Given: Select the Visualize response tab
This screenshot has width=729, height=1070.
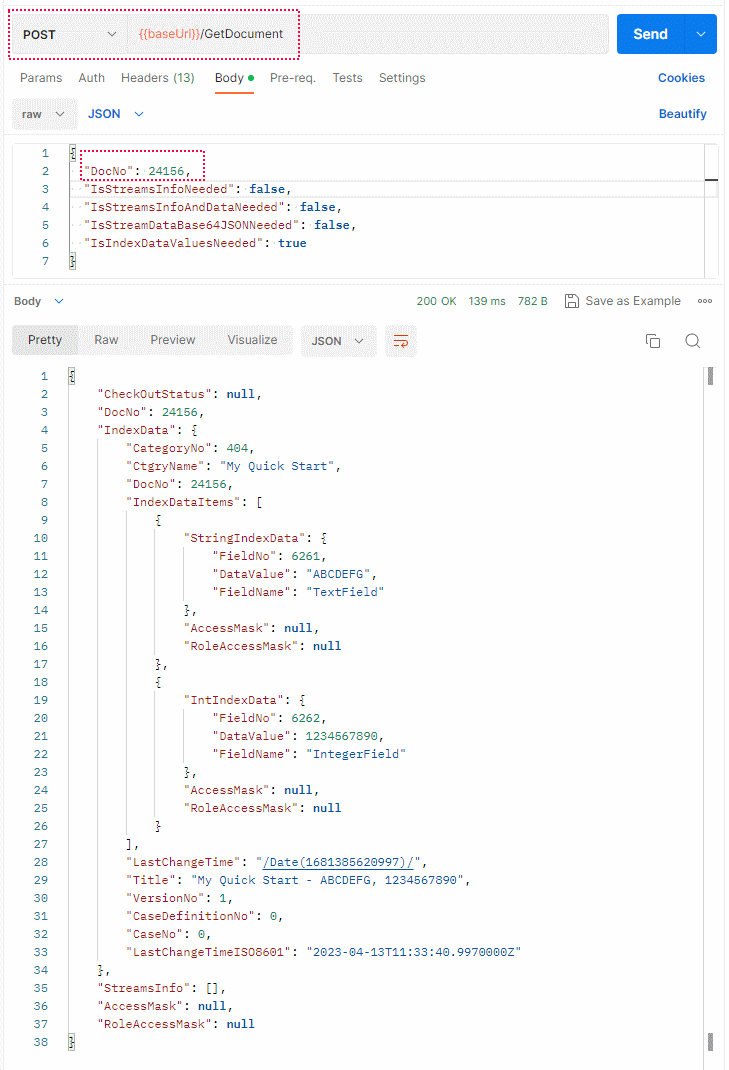Looking at the screenshot, I should [x=251, y=340].
